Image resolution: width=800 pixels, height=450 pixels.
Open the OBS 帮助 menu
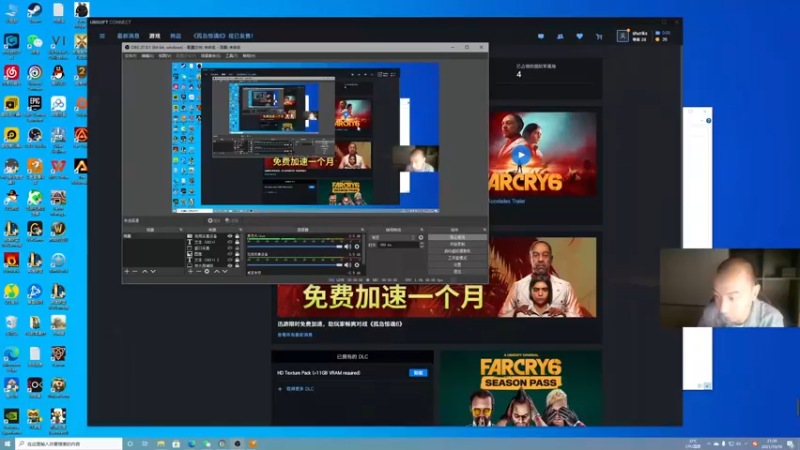pos(248,56)
